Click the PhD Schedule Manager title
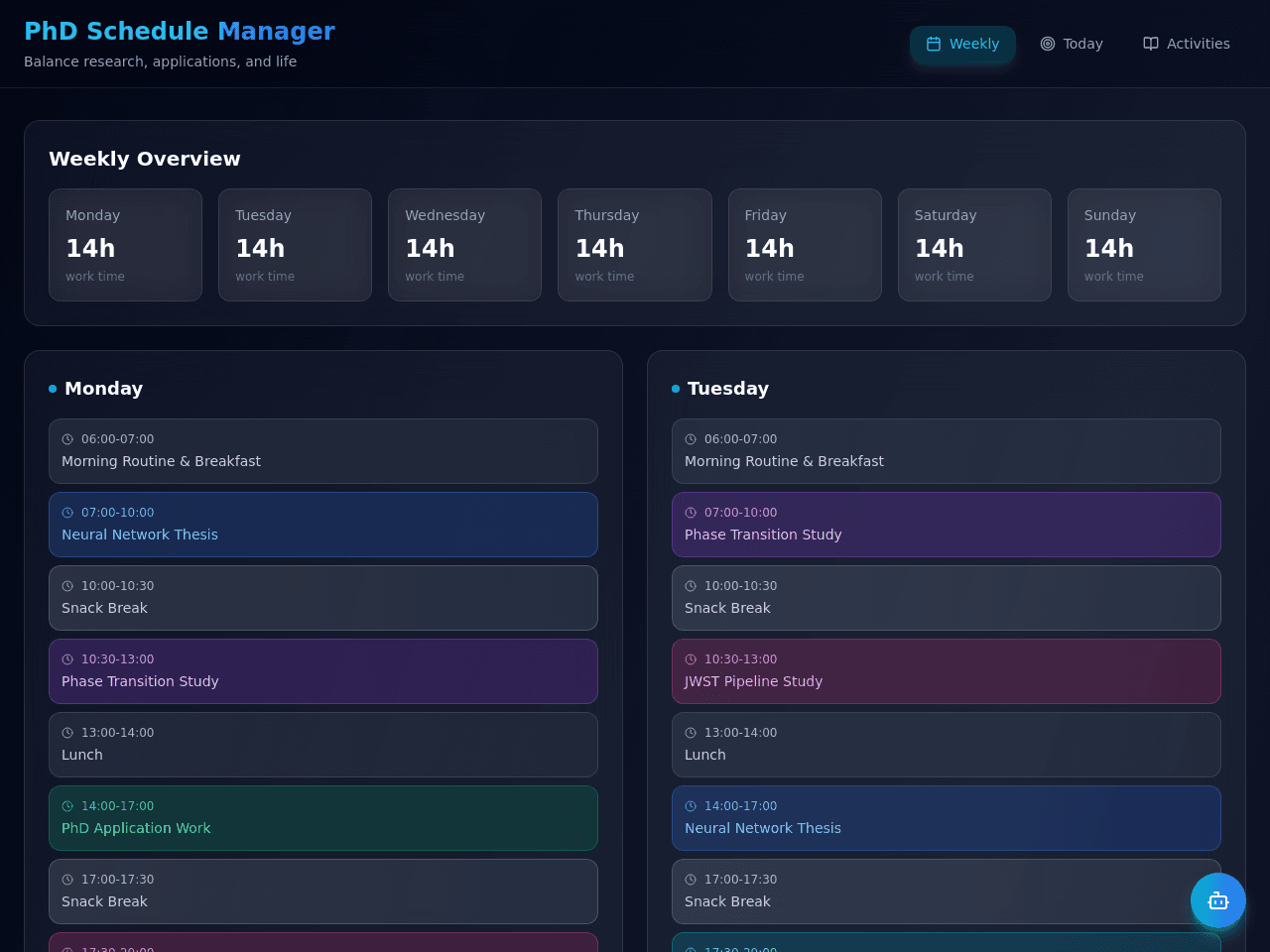 pyautogui.click(x=180, y=31)
